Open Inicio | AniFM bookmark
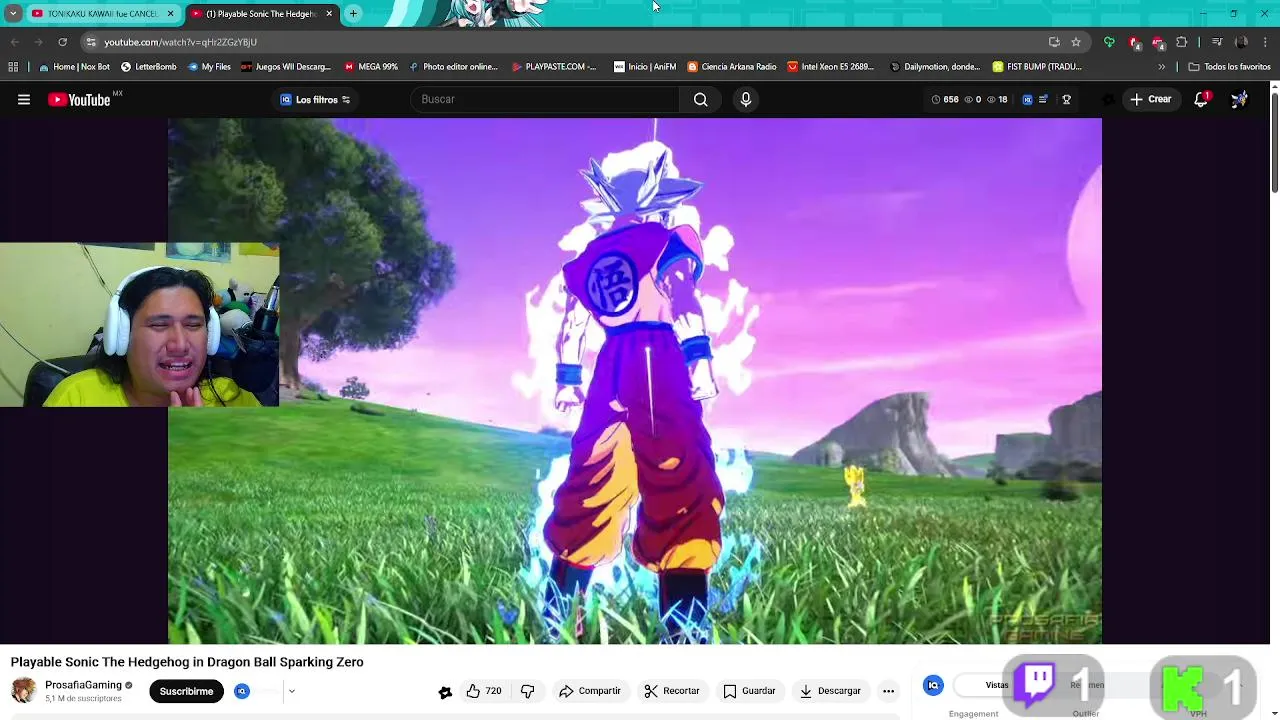 (645, 67)
